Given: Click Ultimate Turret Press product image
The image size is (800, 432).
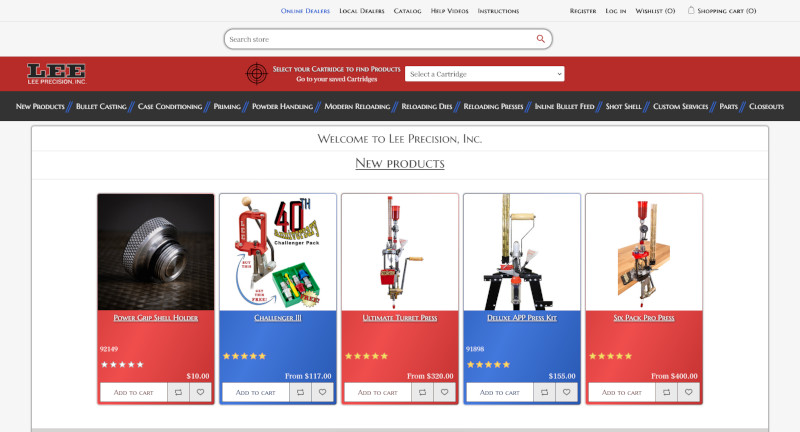Looking at the screenshot, I should pos(400,252).
